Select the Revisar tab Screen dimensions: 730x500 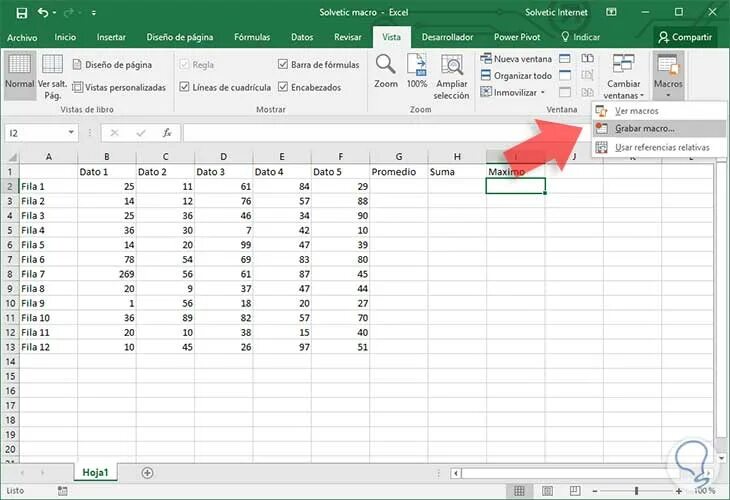(x=348, y=37)
